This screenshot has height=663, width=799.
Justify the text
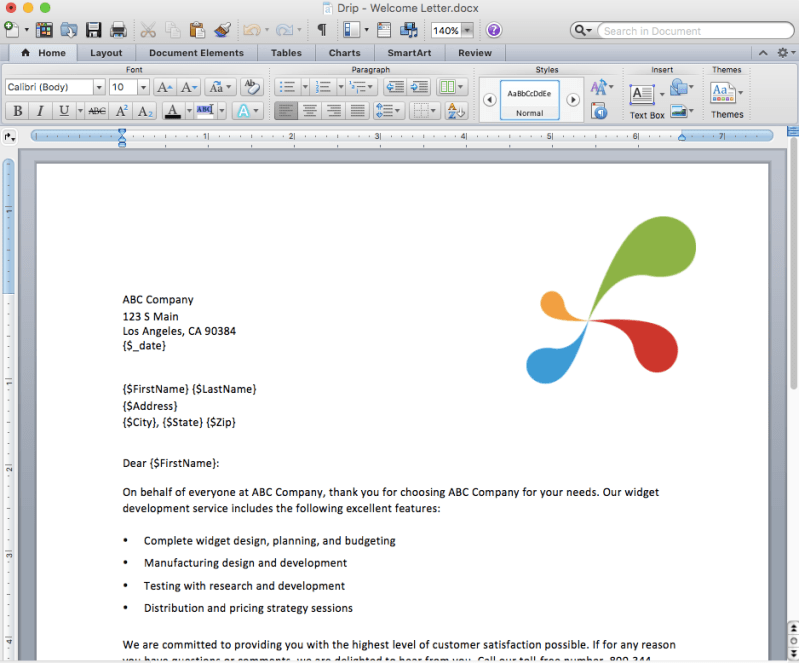(358, 111)
